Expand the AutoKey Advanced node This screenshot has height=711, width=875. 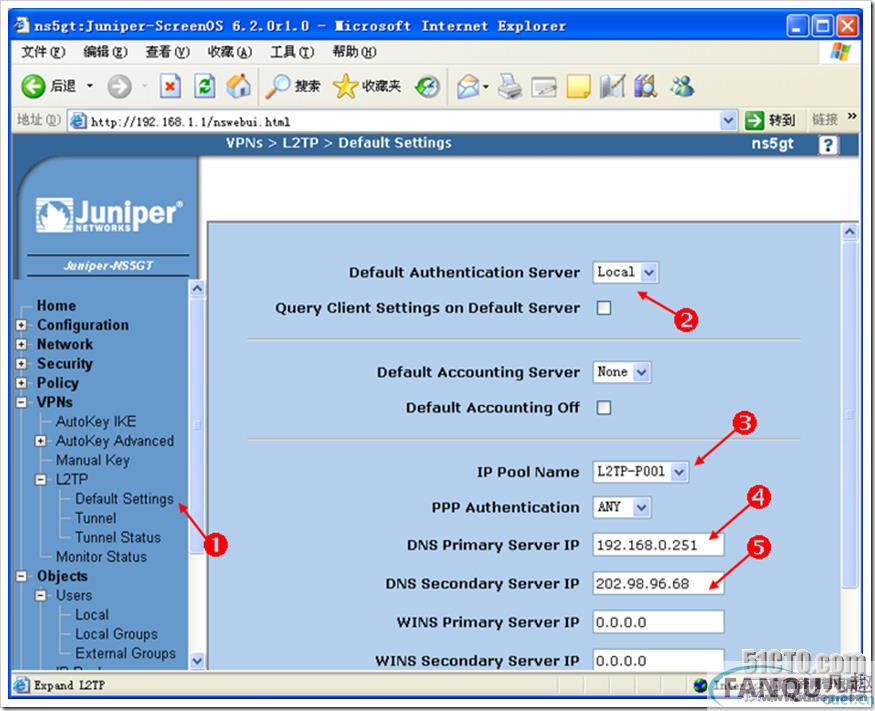click(40, 441)
